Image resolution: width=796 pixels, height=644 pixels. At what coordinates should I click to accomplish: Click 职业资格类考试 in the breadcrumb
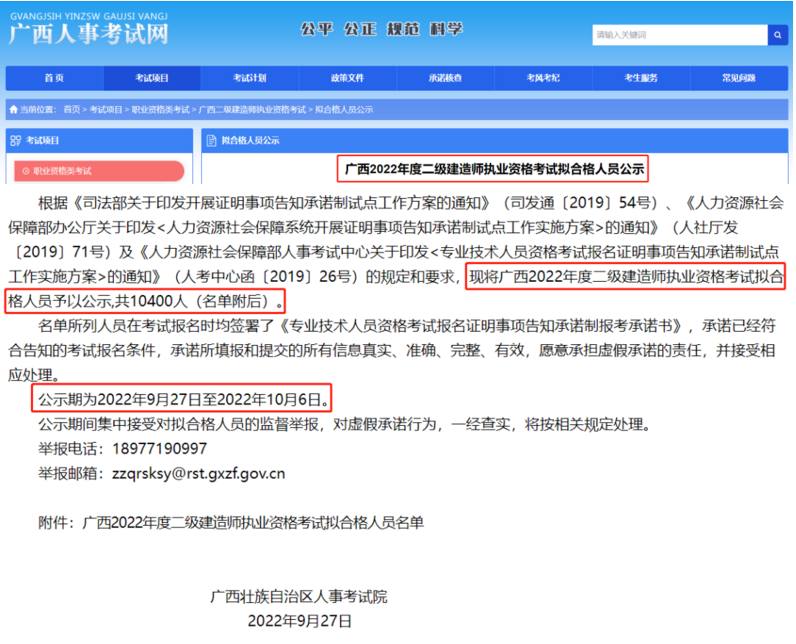pyautogui.click(x=160, y=108)
